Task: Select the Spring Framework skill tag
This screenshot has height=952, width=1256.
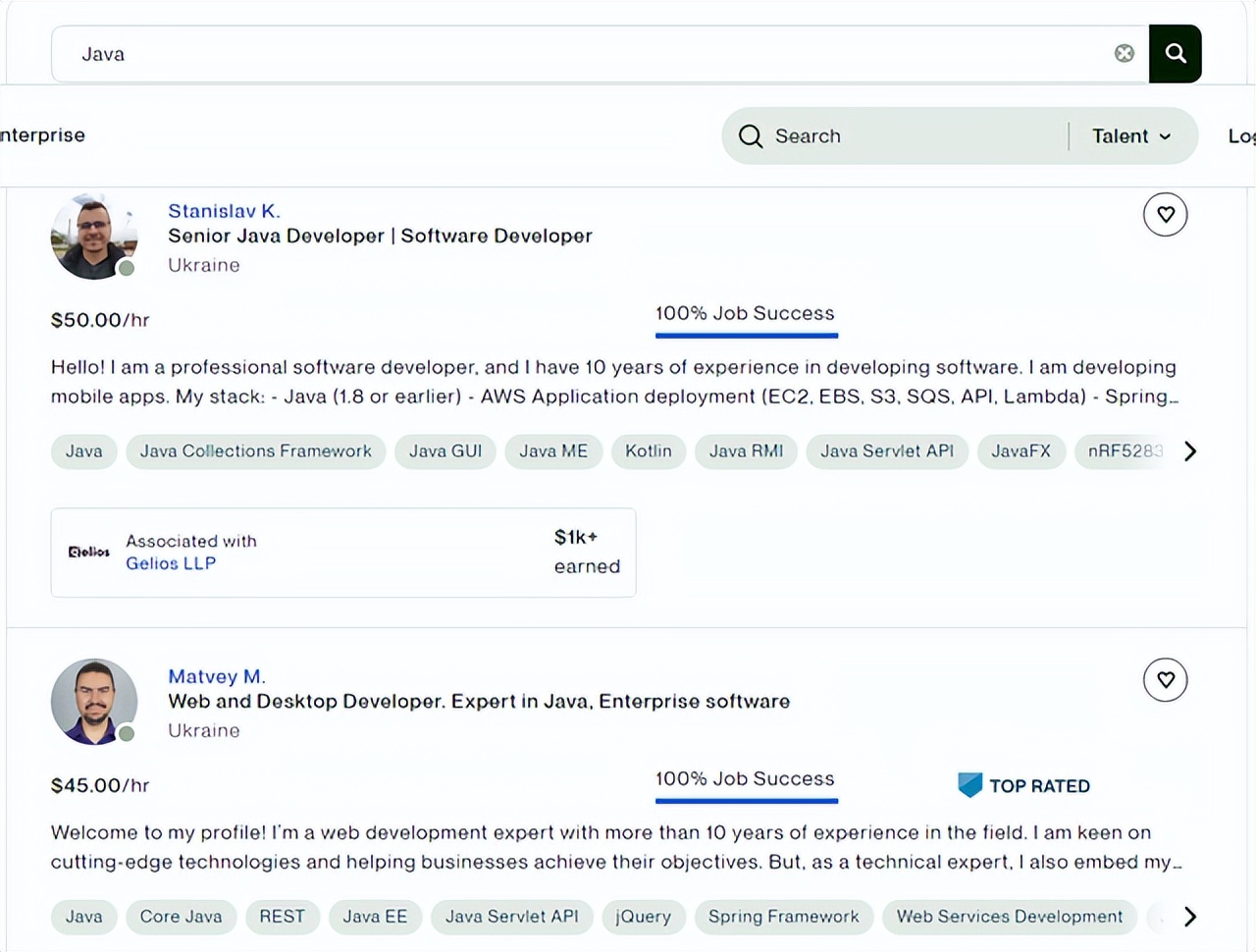Action: tap(783, 917)
